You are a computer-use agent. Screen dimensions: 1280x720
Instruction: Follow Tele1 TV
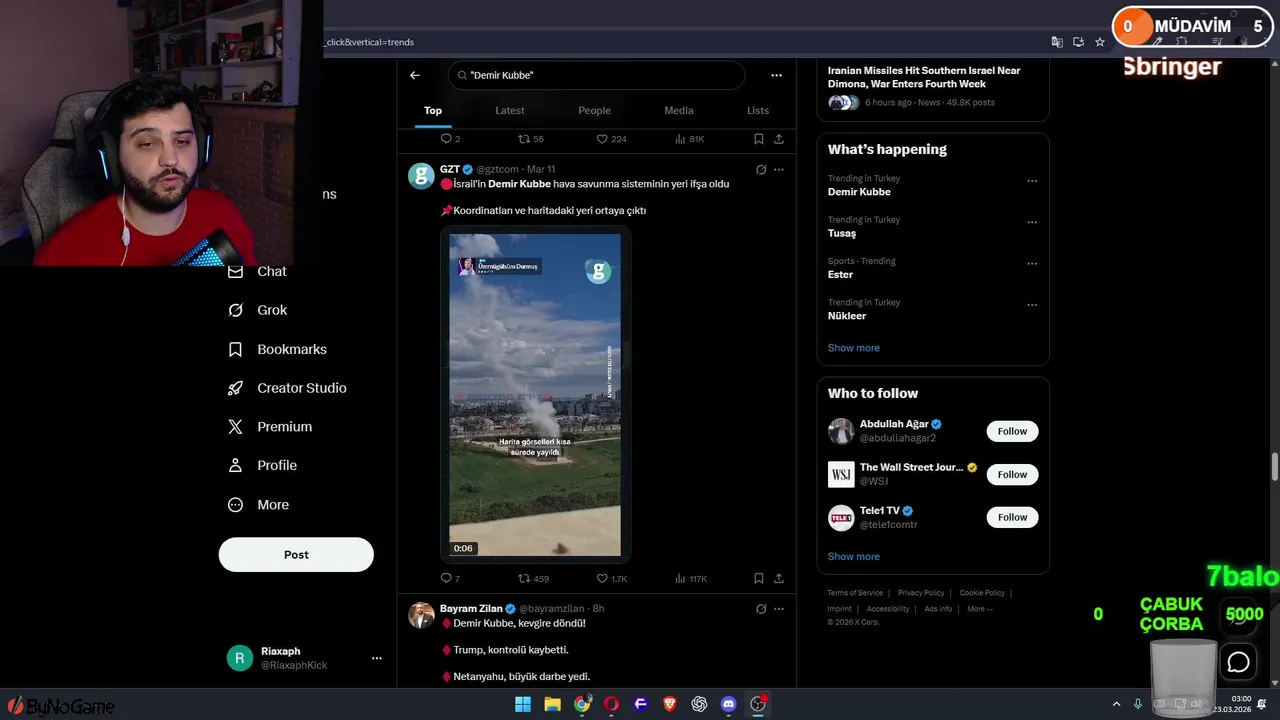tap(1012, 517)
